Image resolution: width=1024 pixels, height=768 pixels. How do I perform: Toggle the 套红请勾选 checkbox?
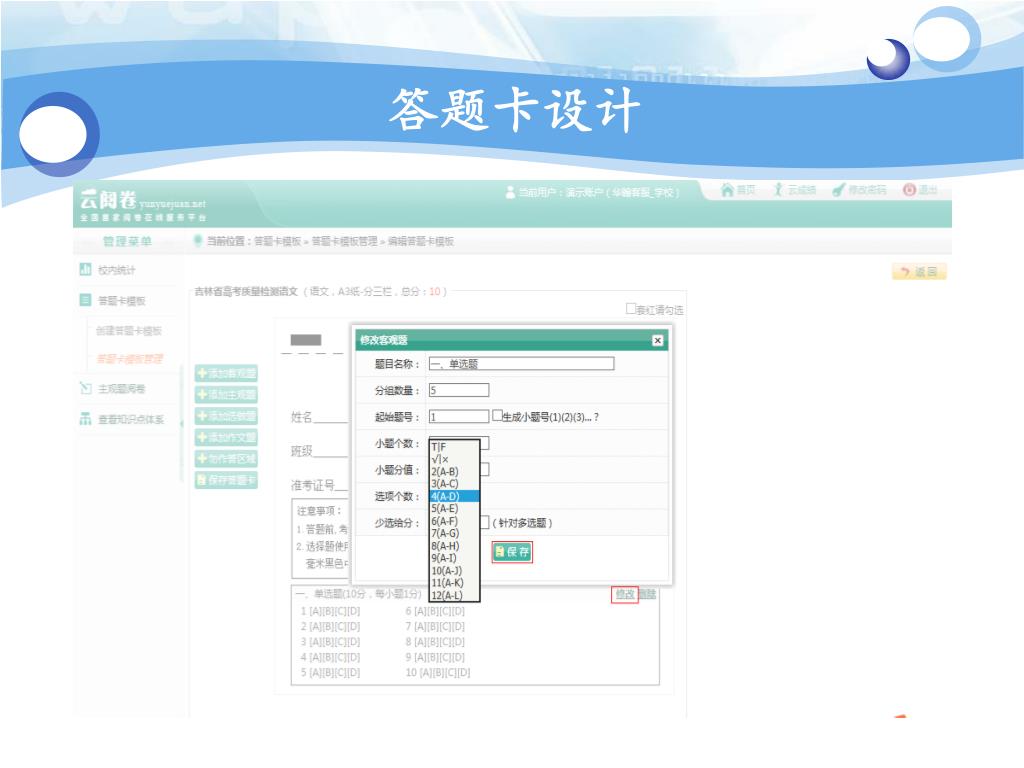pyautogui.click(x=631, y=308)
